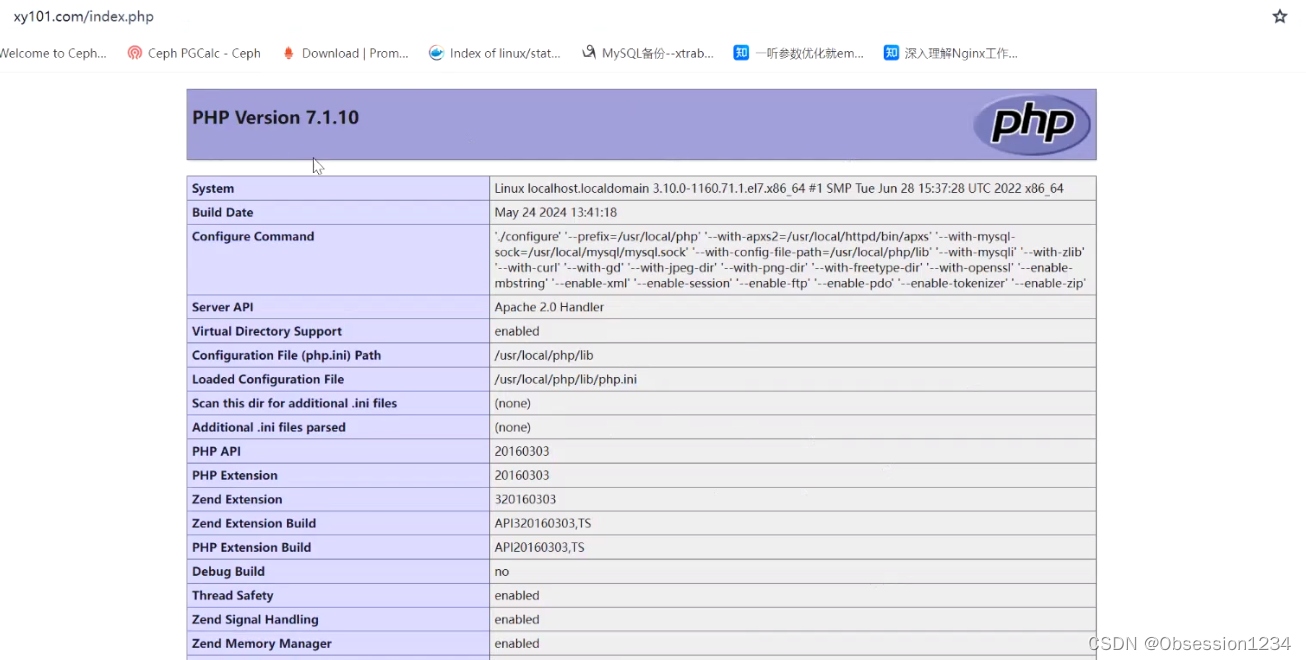
Task: Select the PHP API label
Action: point(216,451)
